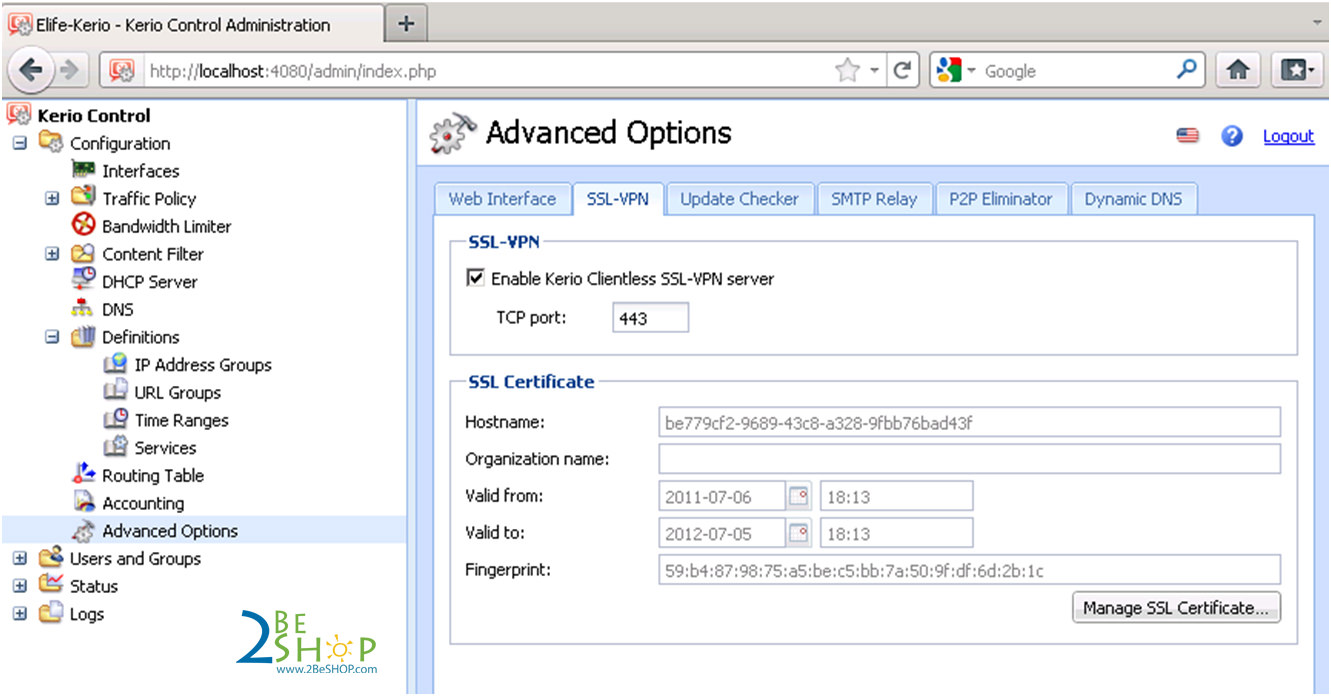The image size is (1331, 696).
Task: Open help via the question mark icon
Action: tap(1232, 136)
